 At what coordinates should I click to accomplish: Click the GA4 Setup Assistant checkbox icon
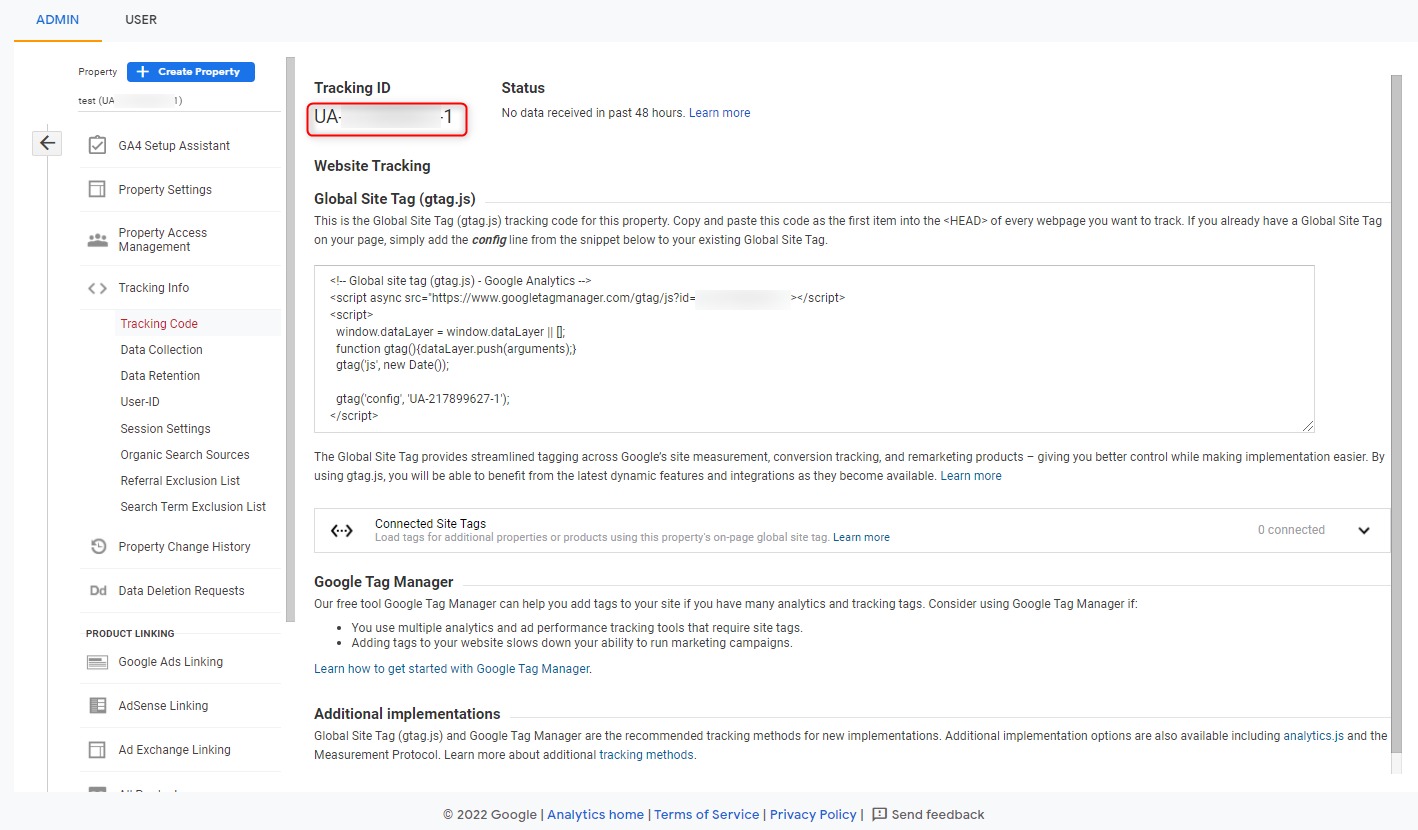(x=97, y=145)
